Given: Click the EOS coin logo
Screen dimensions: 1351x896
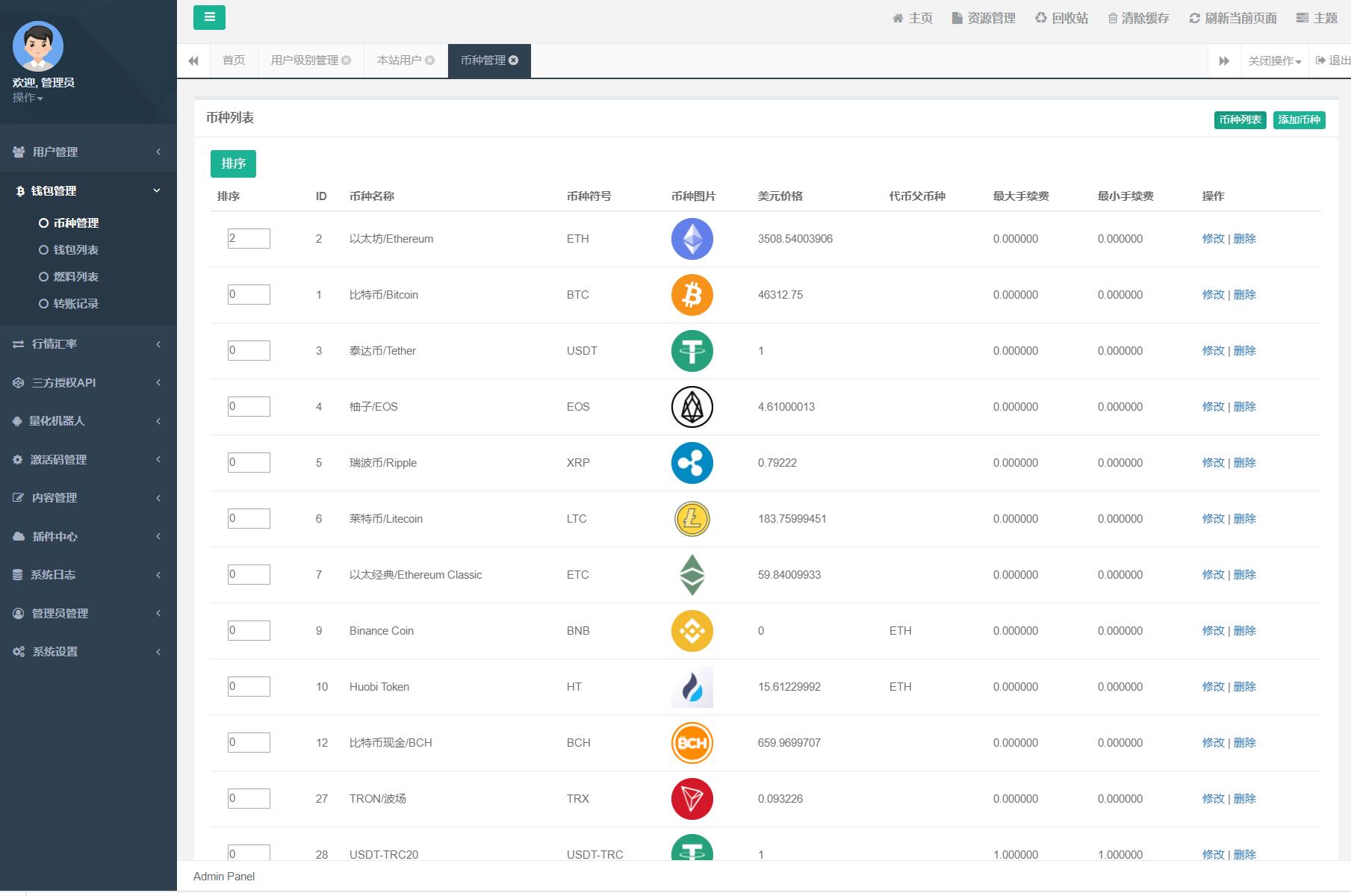Looking at the screenshot, I should coord(692,407).
